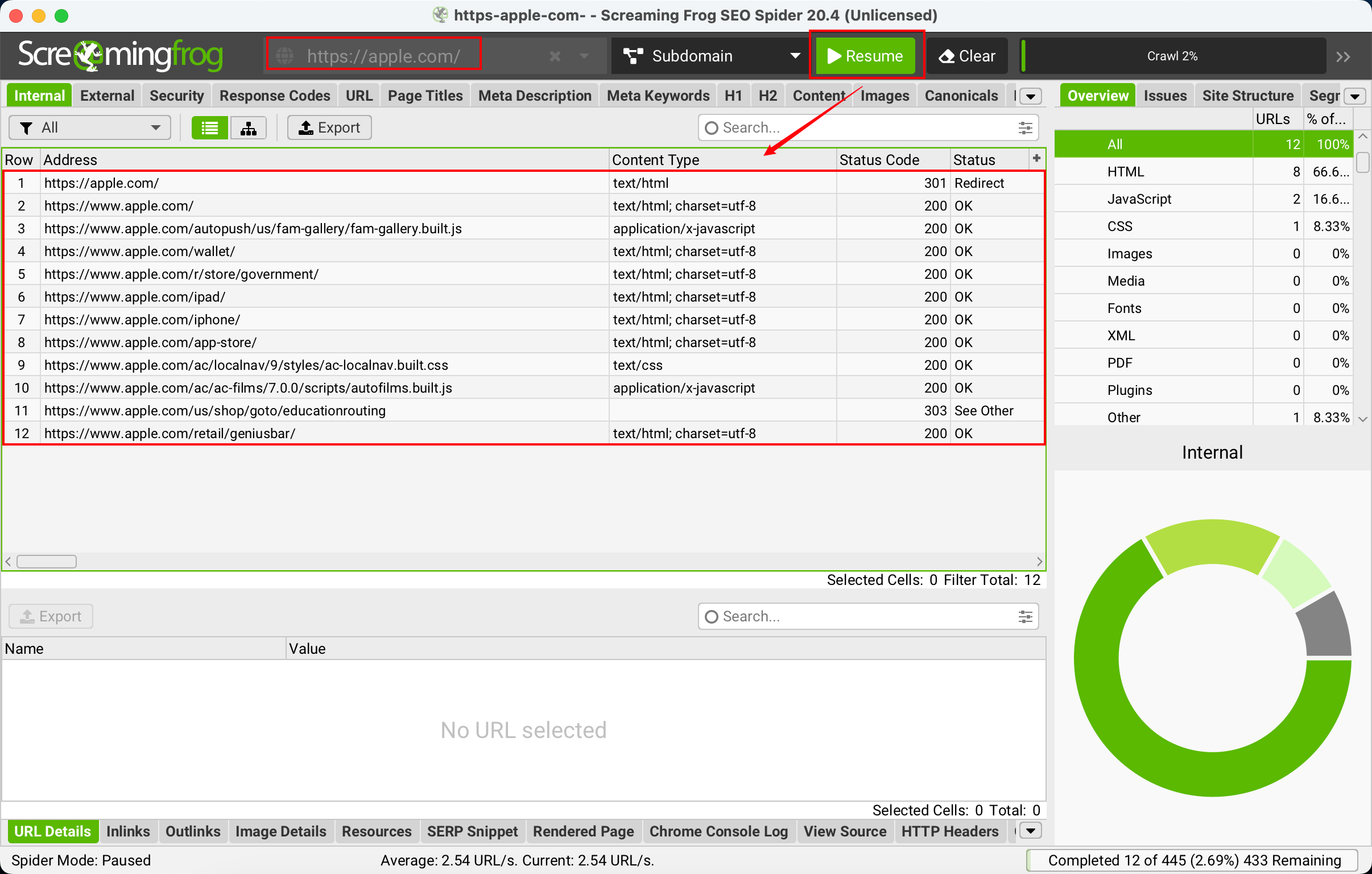Sort by the Status Code column header

[x=892, y=160]
